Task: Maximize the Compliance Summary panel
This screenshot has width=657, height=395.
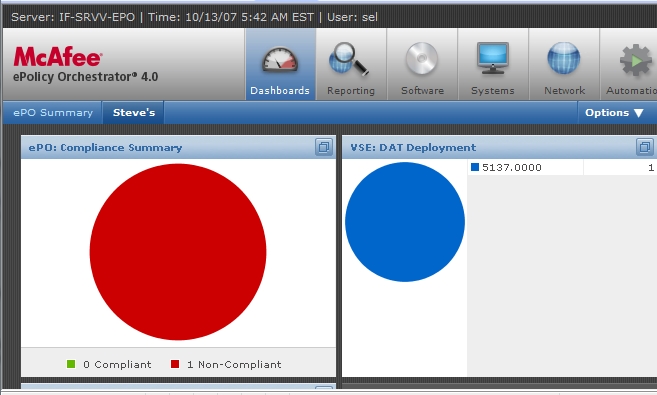Action: (x=324, y=147)
